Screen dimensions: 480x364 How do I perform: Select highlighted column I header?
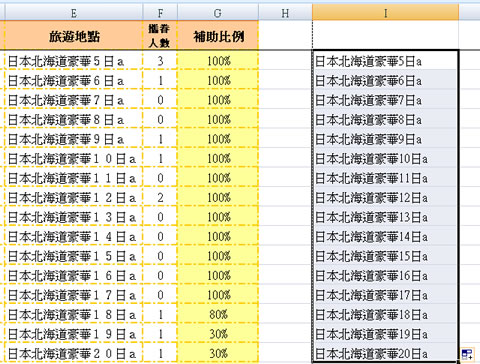(x=386, y=13)
